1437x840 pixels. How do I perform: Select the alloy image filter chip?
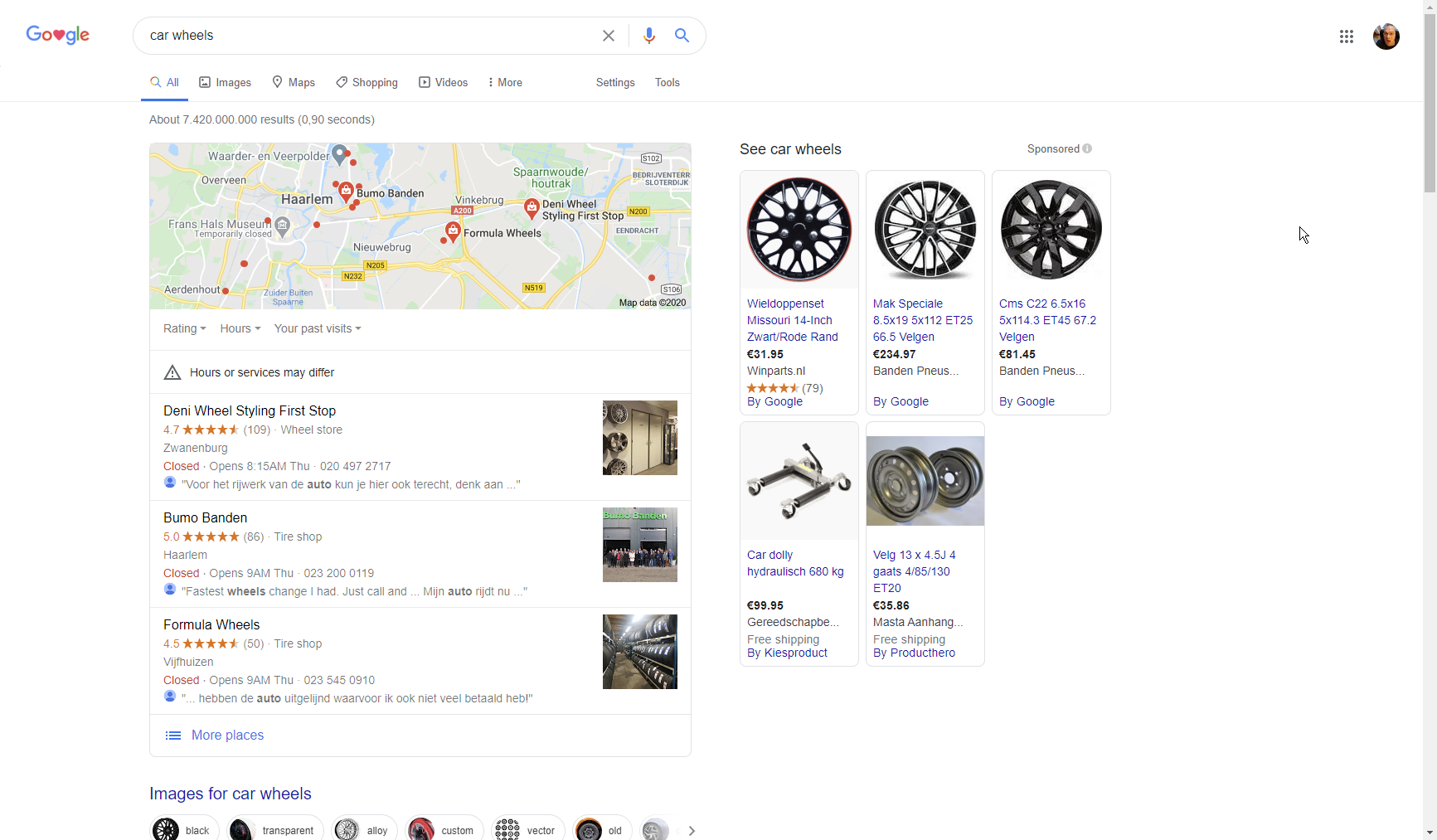(x=365, y=829)
